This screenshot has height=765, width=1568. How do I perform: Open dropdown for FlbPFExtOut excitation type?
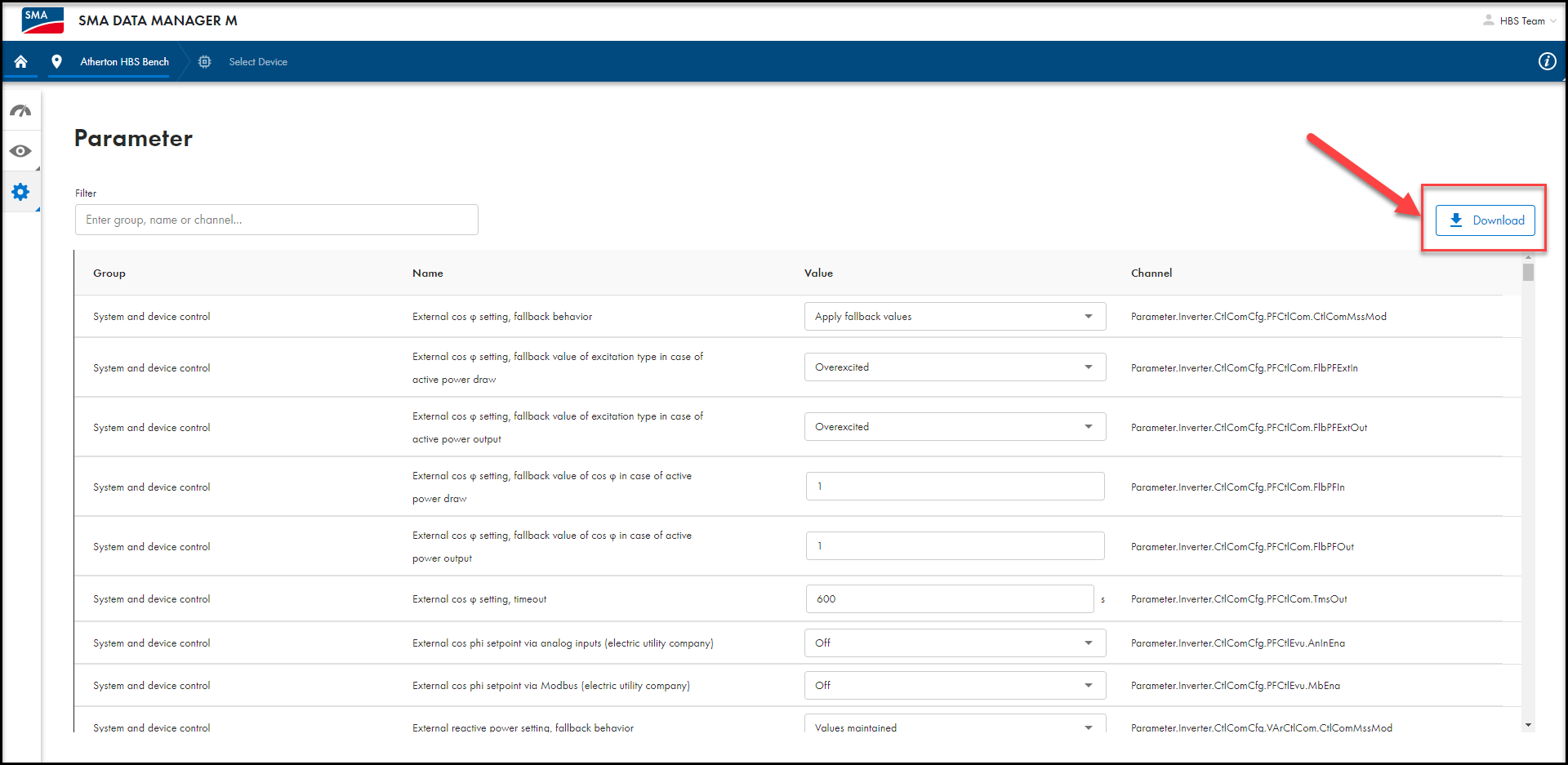(955, 427)
